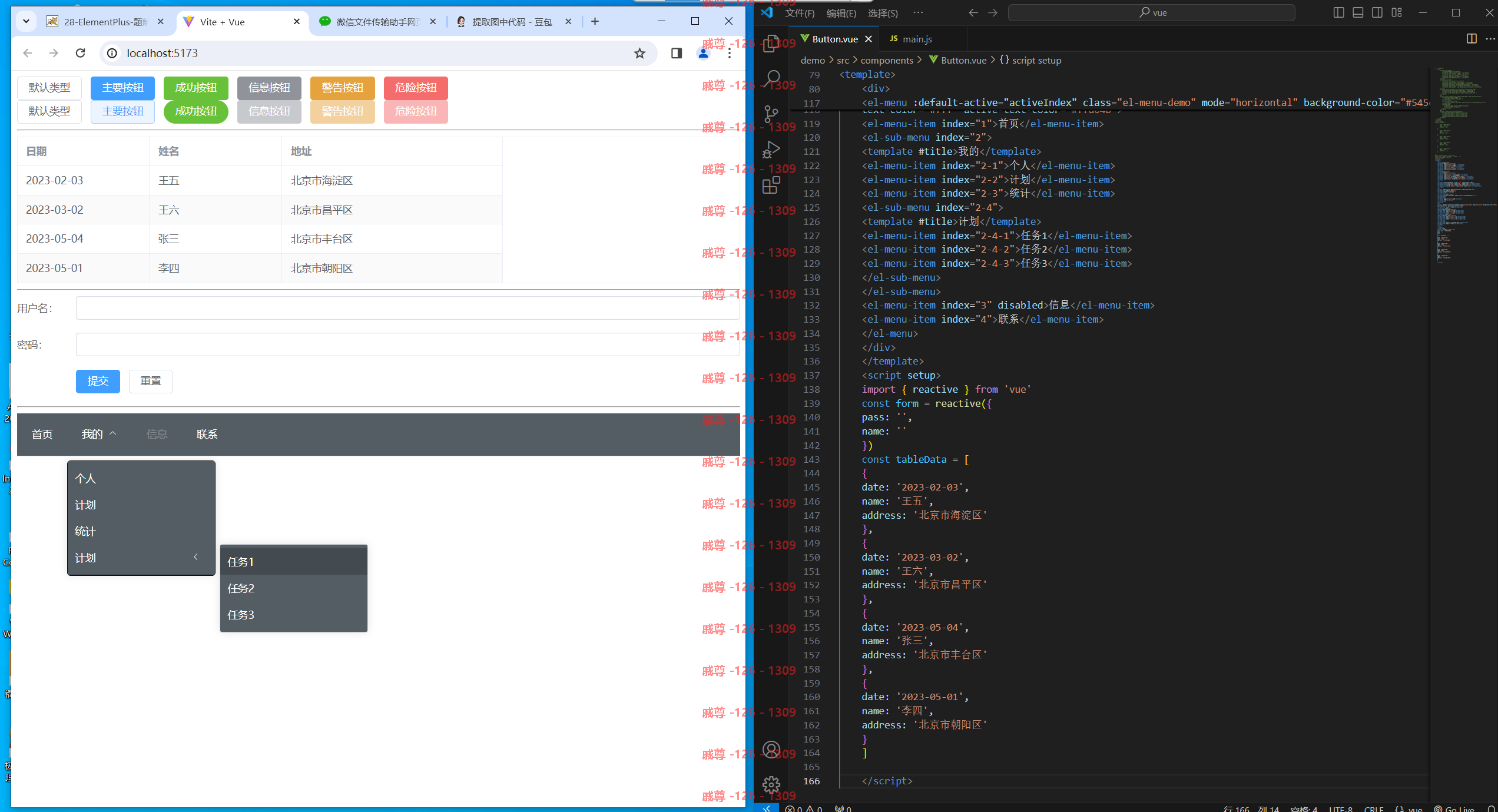
Task: Click the solid gray 信息按钮 button
Action: point(269,88)
